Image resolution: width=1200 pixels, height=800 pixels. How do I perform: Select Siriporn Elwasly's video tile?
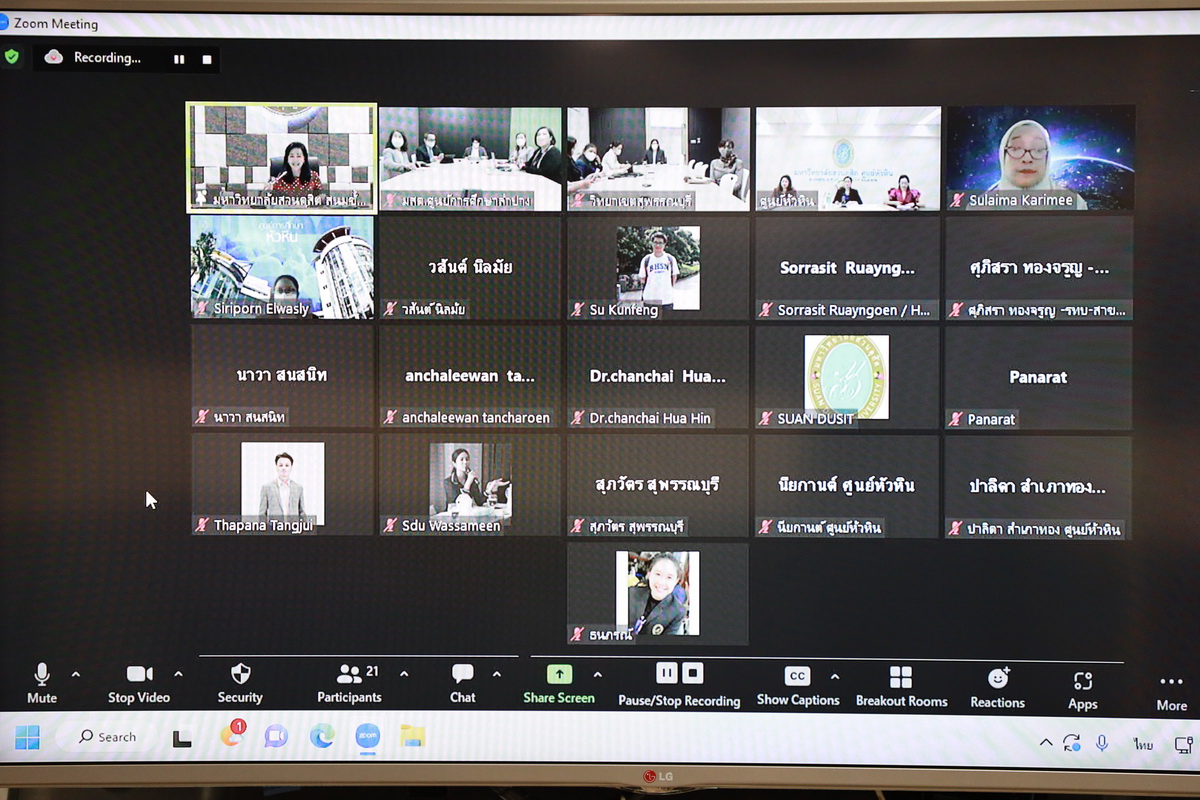pos(282,267)
